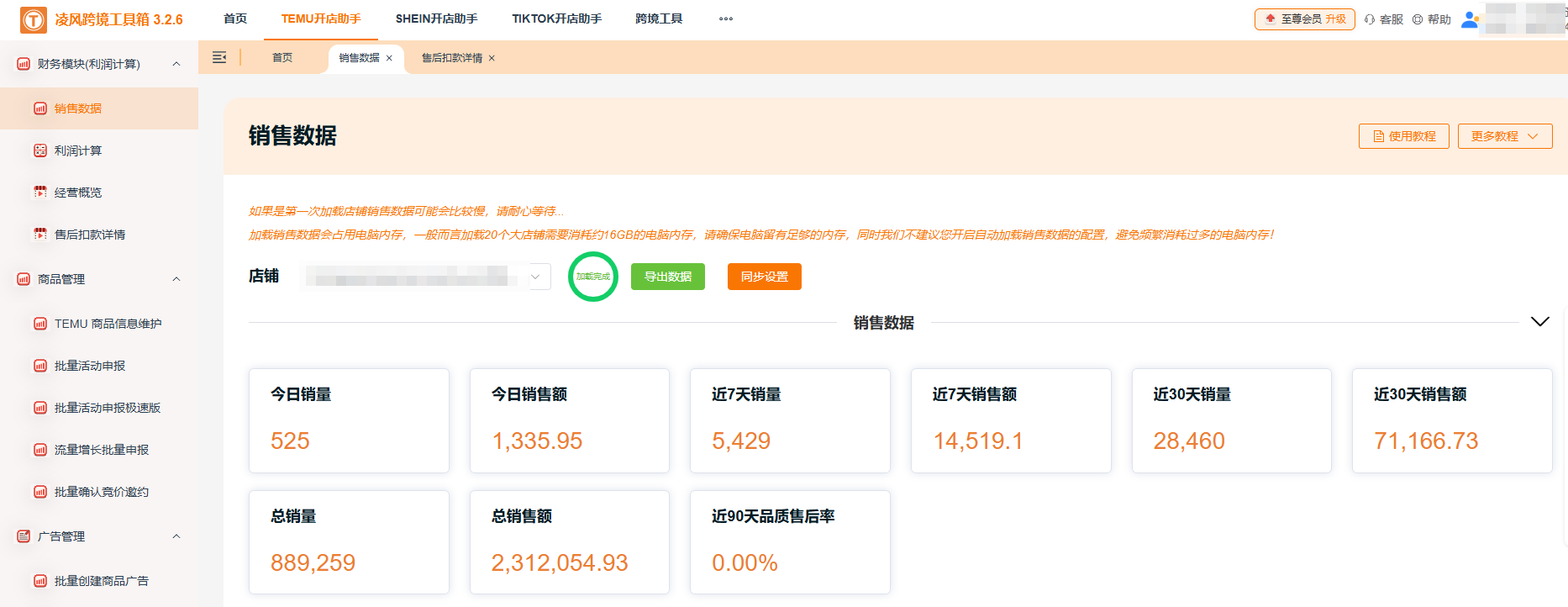1568x607 pixels.
Task: Click the help circle icon beside 帮助
Action: point(1418,19)
